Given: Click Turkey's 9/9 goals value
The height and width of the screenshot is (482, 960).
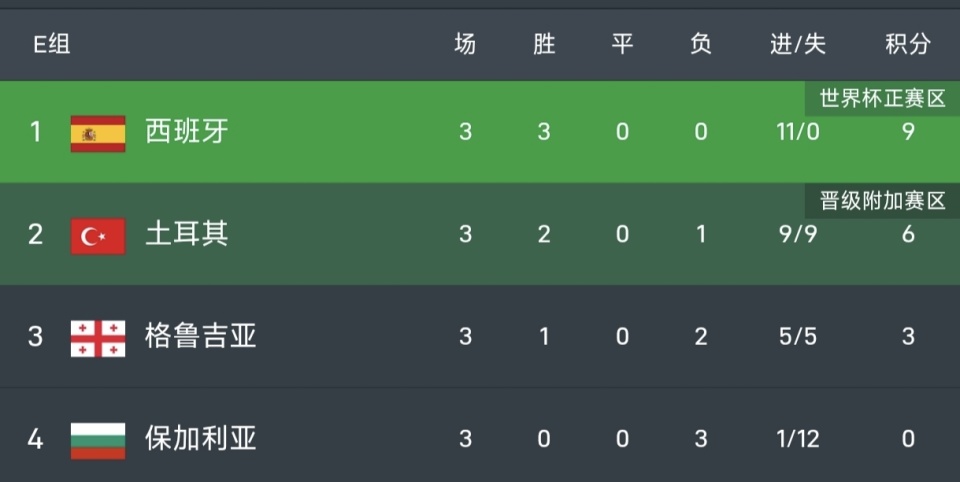Looking at the screenshot, I should pos(798,235).
